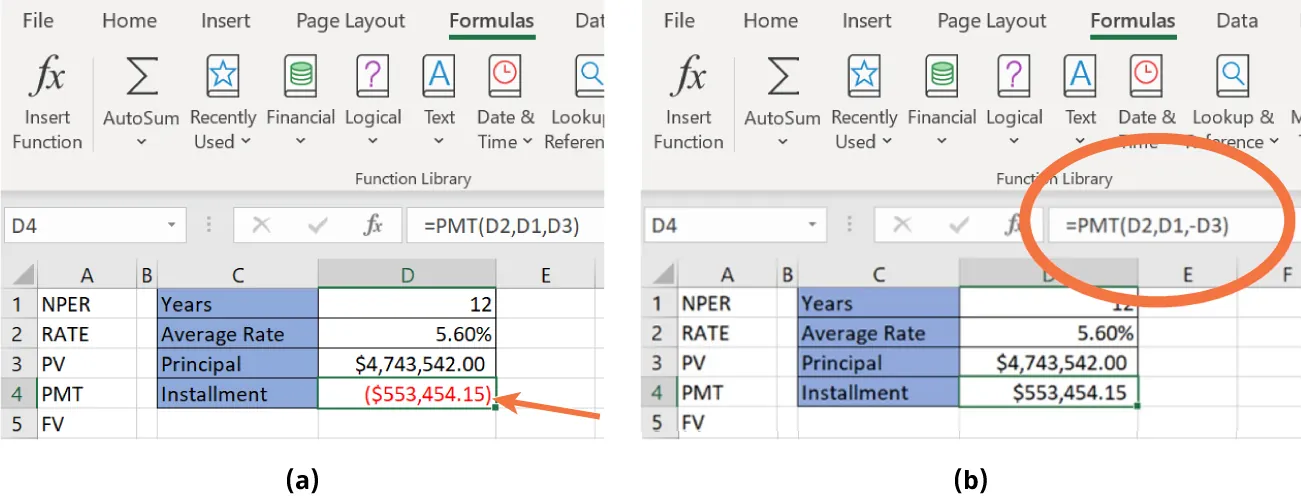Click Date & Time icon in panel (b)
The height and width of the screenshot is (499, 1301).
(1146, 78)
